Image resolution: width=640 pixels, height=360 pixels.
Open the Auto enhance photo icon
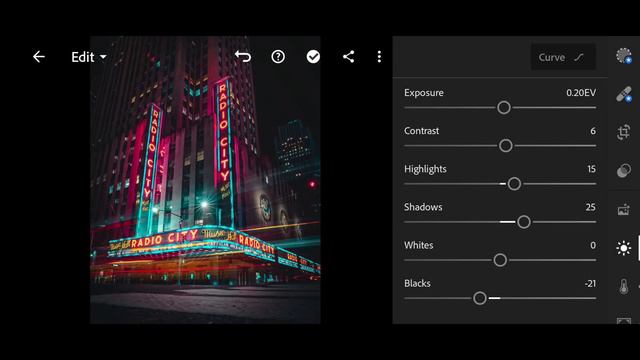[623, 209]
